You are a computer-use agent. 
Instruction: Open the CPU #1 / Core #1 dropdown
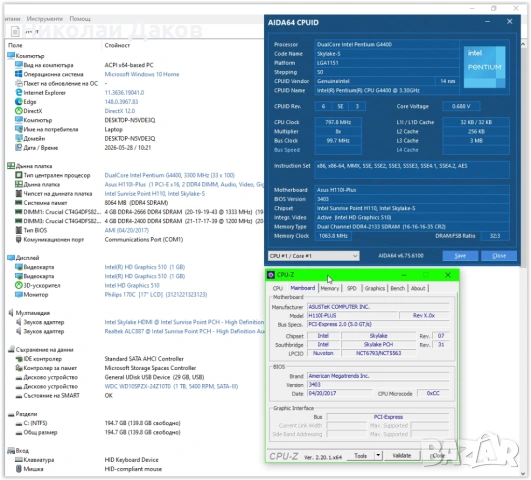tap(314, 256)
